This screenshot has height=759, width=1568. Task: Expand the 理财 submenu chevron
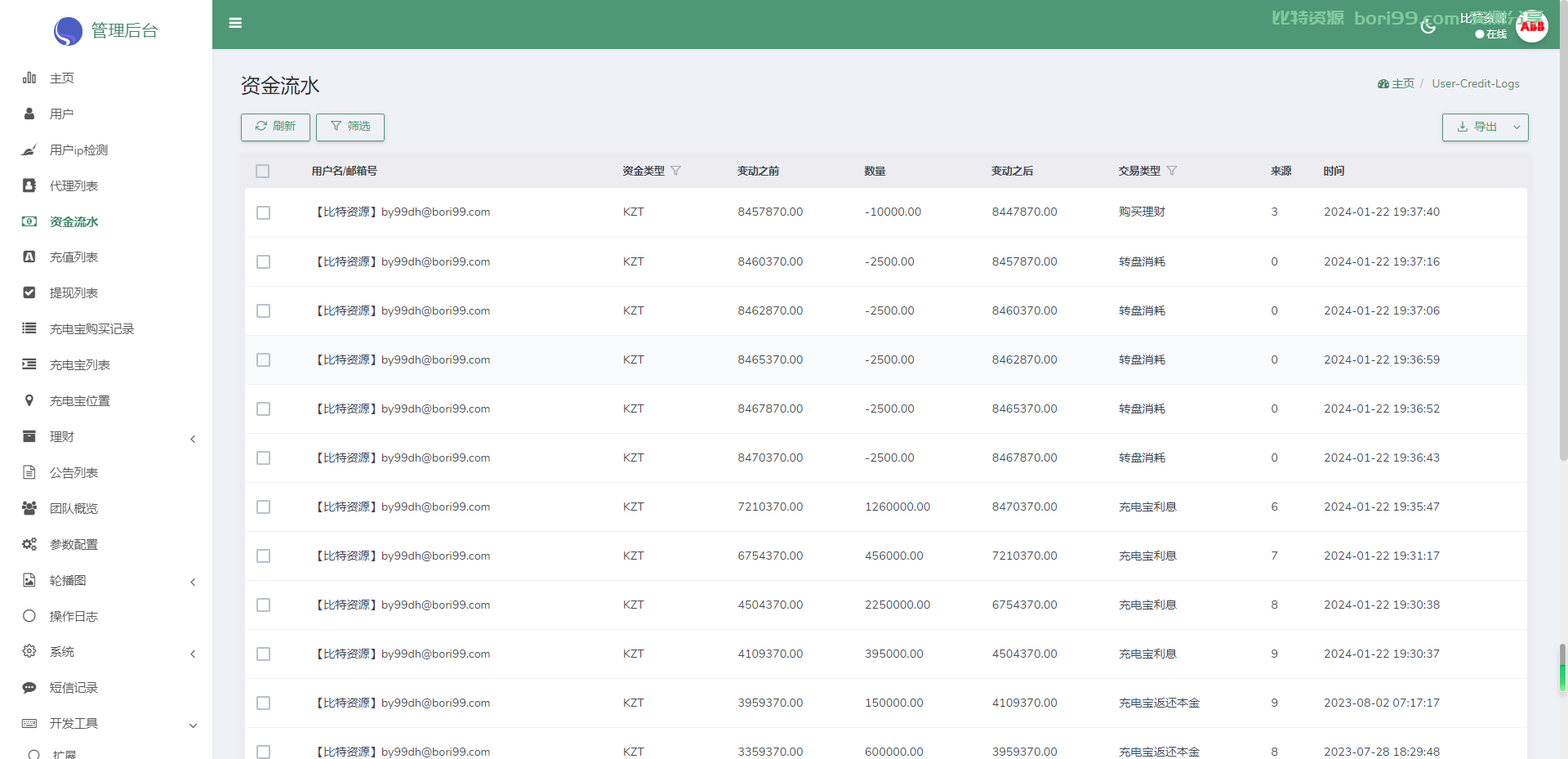pos(193,439)
